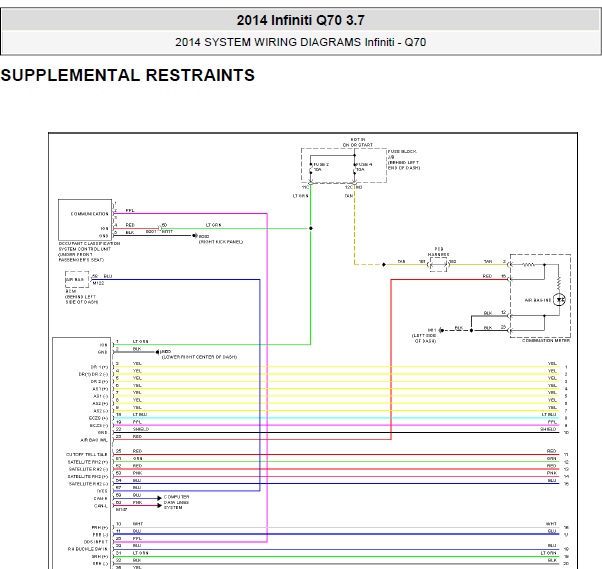Click the tan wire splice junction dot

(384, 265)
